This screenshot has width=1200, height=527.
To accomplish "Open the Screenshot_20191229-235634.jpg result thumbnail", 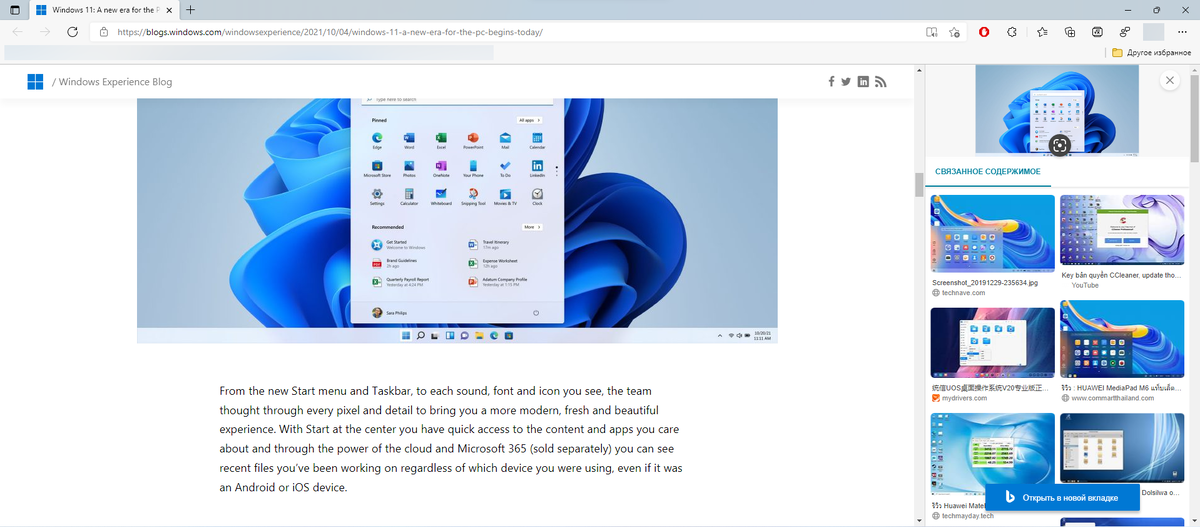I will pyautogui.click(x=992, y=233).
